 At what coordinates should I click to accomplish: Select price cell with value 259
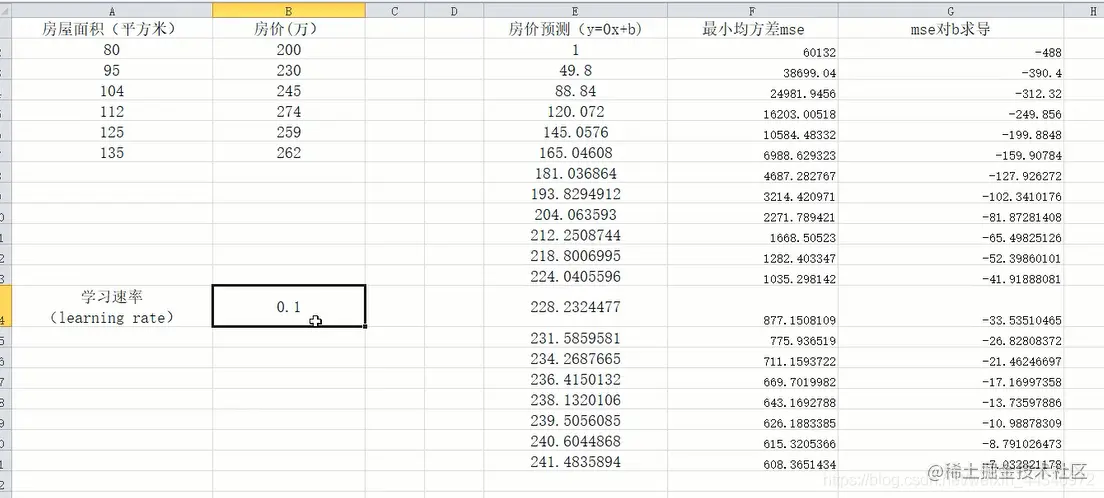point(289,132)
